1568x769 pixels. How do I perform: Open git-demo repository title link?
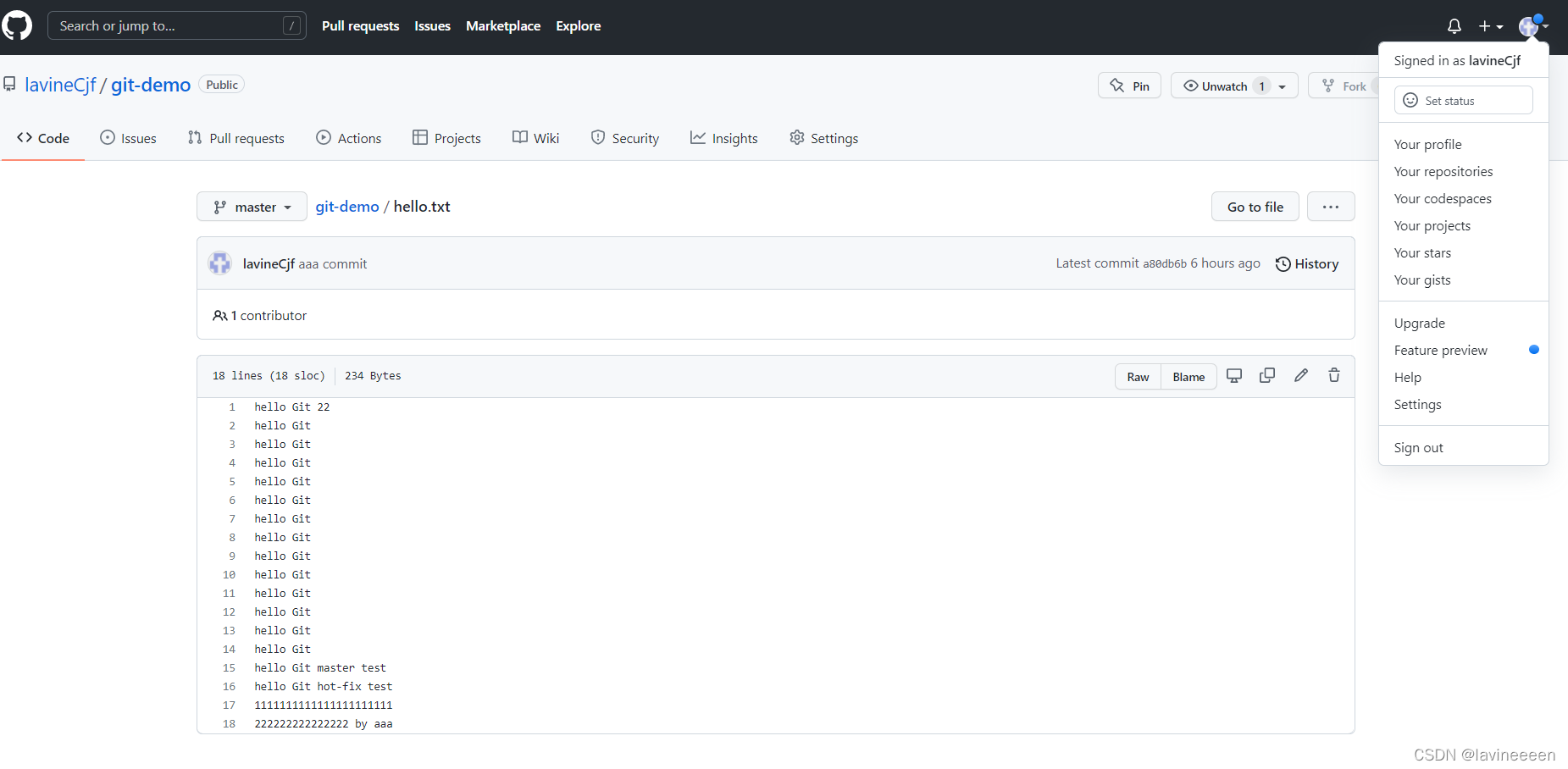pos(151,85)
